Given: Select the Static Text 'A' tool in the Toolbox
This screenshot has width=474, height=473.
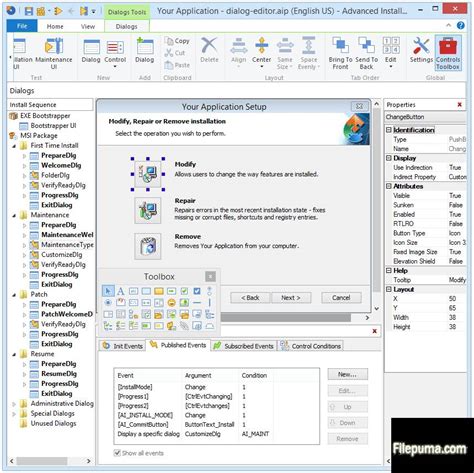Looking at the screenshot, I should pyautogui.click(x=121, y=291).
